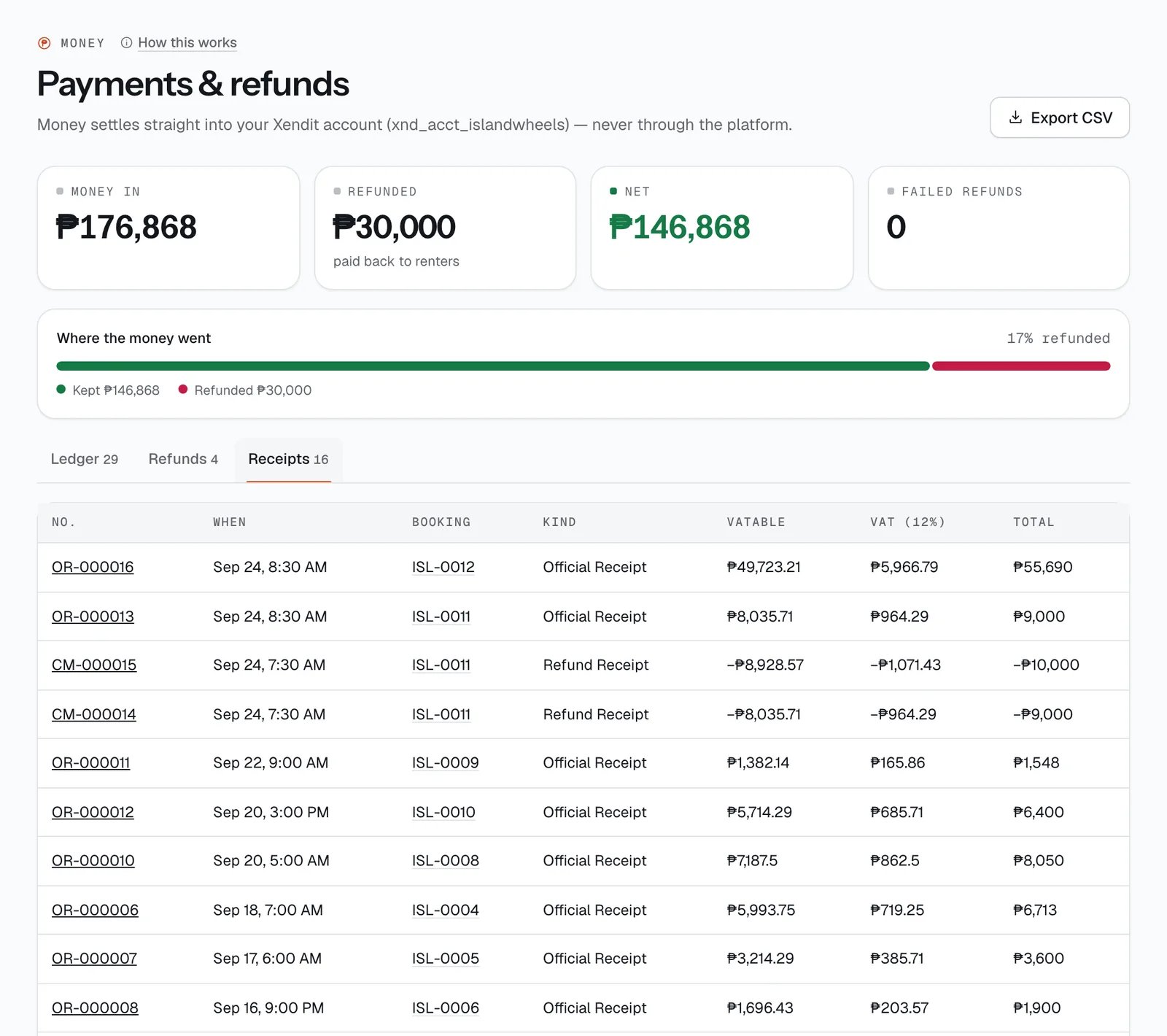Open booking ISL-0011 in the CM-000014 row
1167x1036 pixels.
(x=441, y=714)
